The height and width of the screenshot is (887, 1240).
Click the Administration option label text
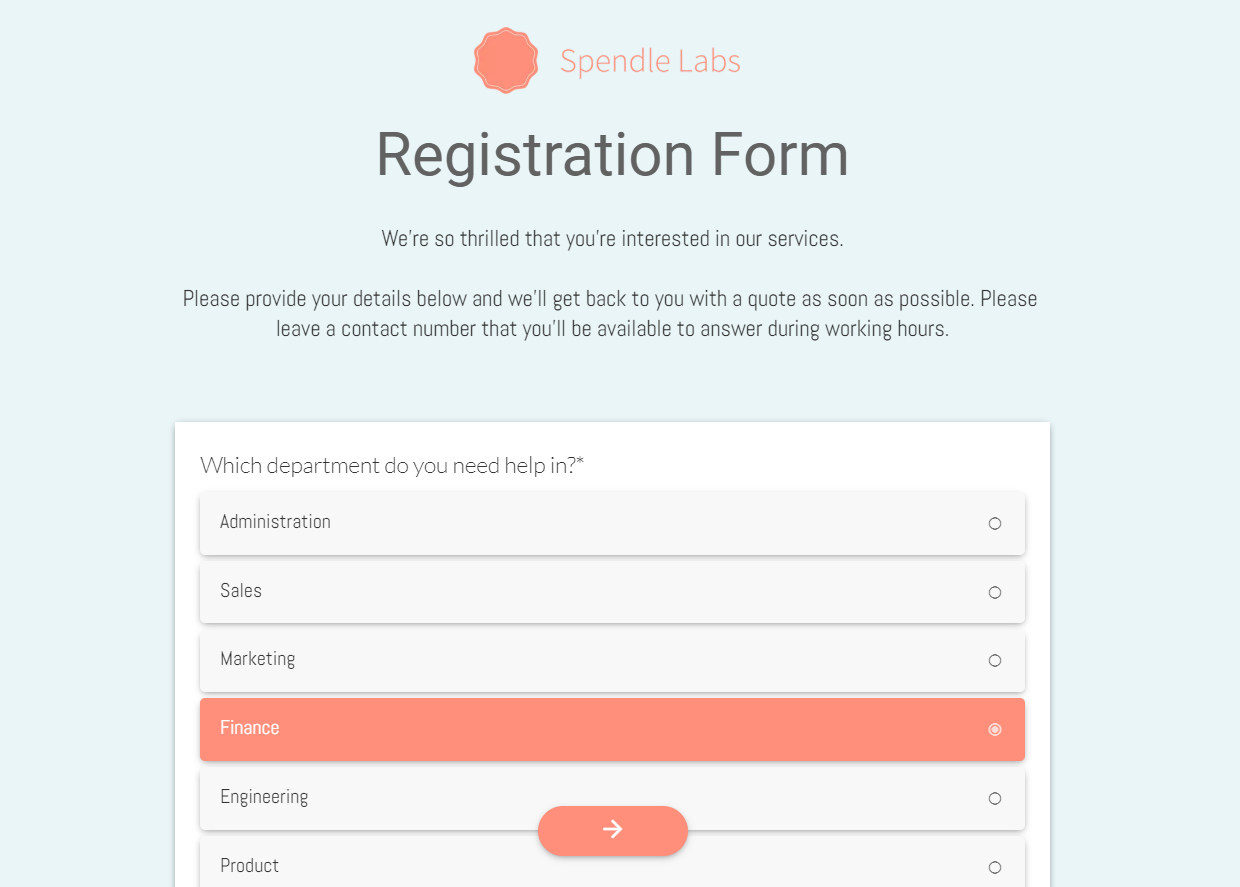coord(275,522)
